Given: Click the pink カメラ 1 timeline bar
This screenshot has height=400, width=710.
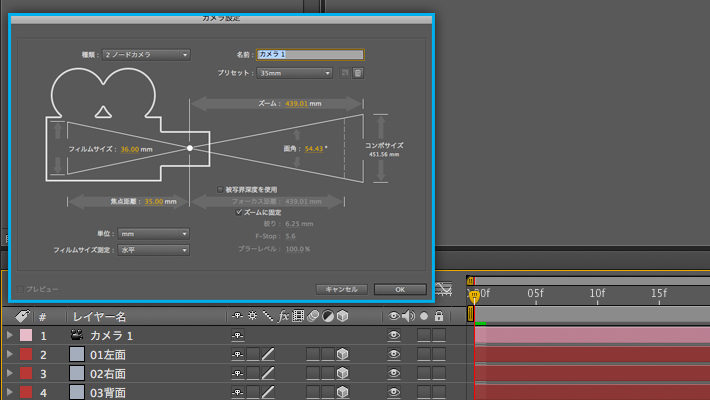Looking at the screenshot, I should [592, 335].
